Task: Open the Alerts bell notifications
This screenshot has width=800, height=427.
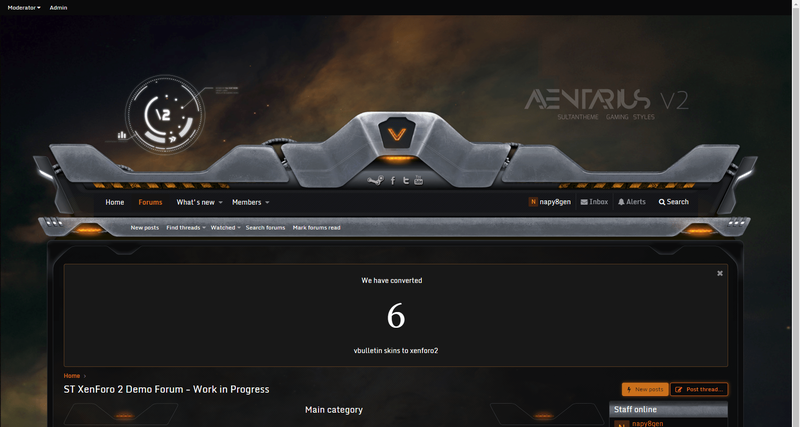Action: (632, 202)
